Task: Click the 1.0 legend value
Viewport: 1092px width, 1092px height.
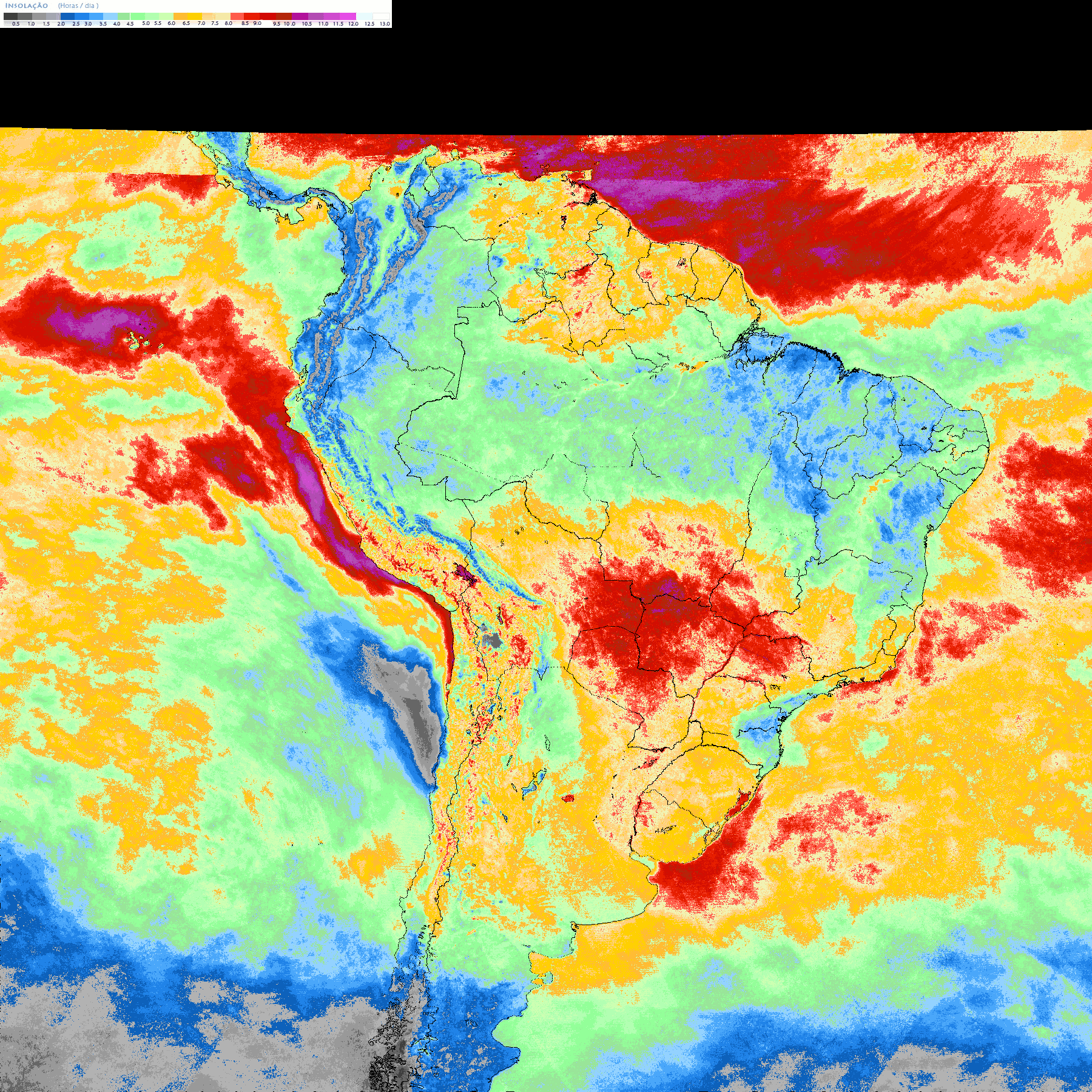Action: [x=31, y=24]
